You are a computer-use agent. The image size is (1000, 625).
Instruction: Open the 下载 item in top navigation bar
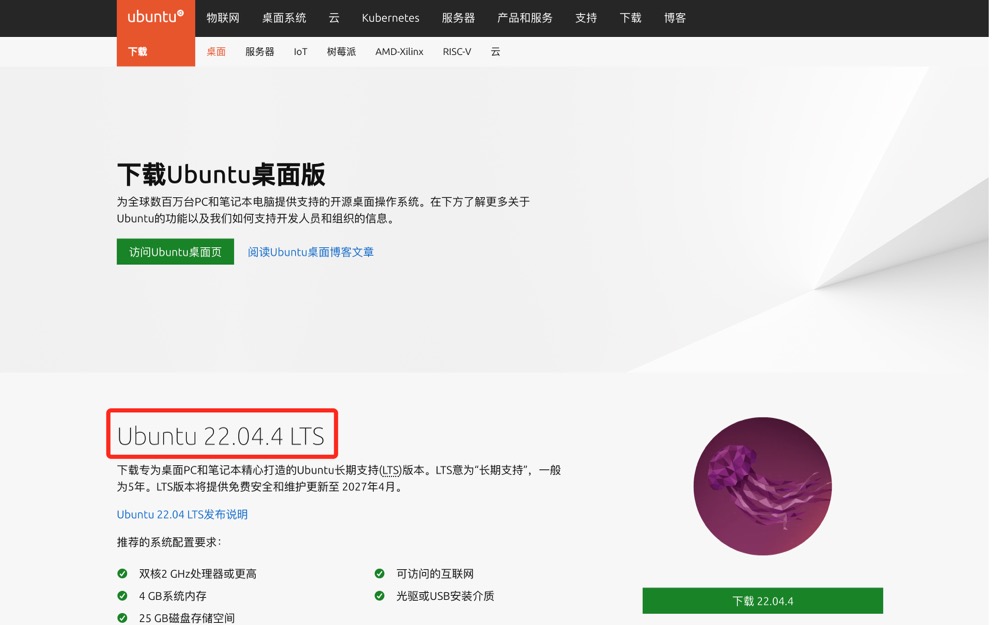pos(630,18)
